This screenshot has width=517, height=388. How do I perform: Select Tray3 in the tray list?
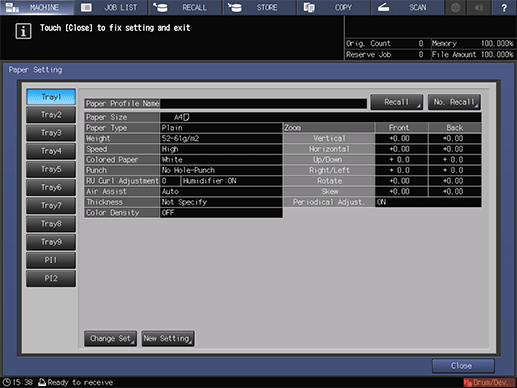pos(51,133)
